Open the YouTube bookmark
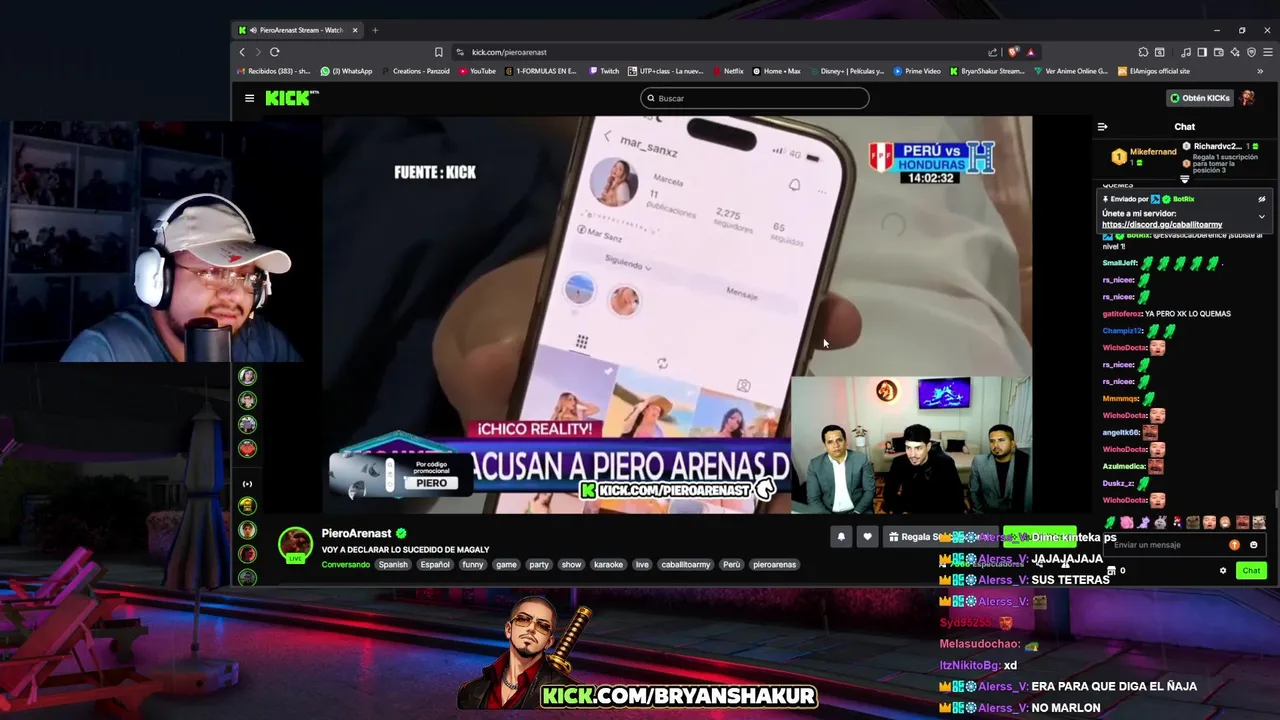The image size is (1280, 720). pos(477,71)
